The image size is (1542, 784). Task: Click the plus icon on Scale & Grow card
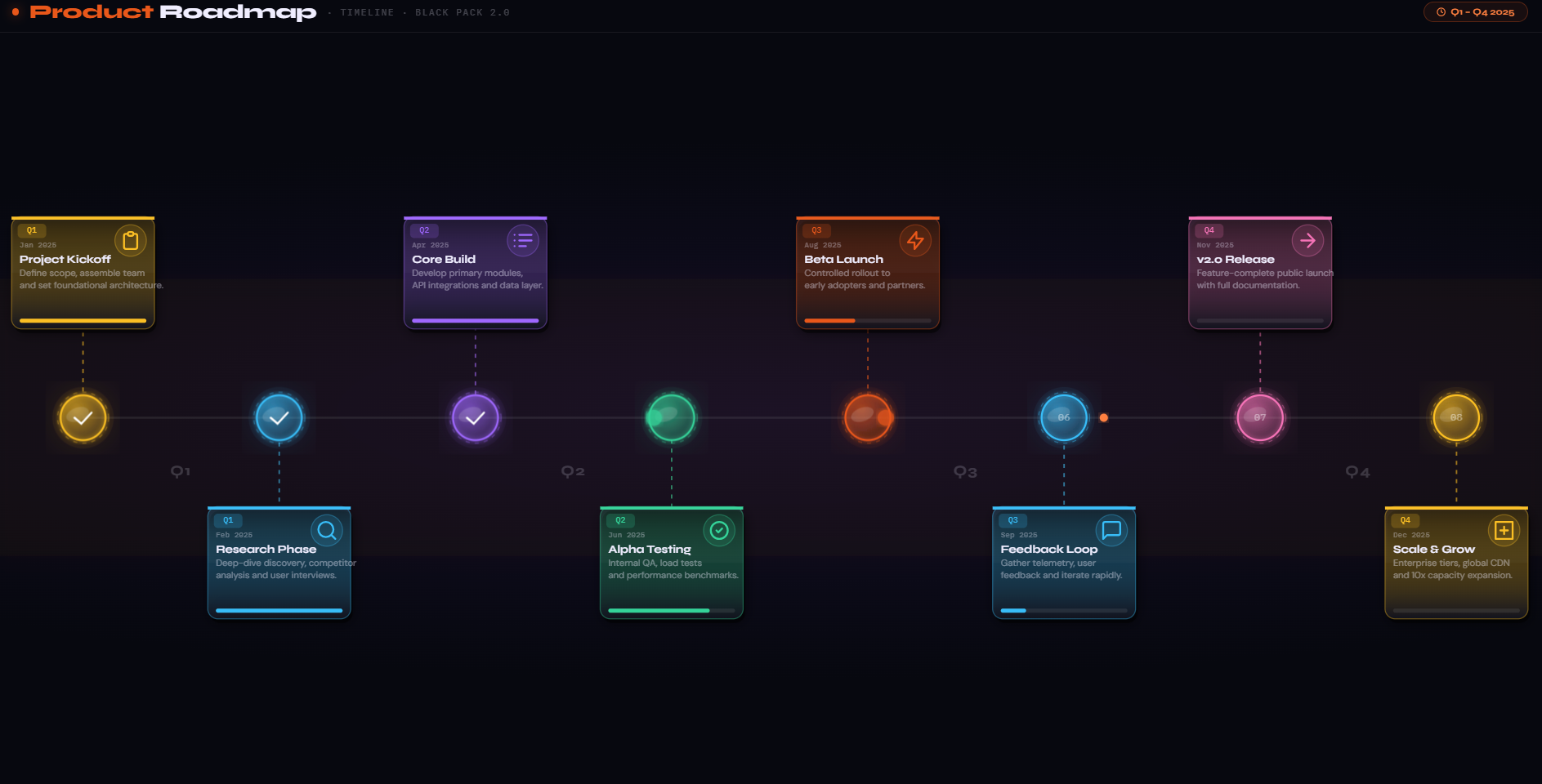click(x=1504, y=530)
